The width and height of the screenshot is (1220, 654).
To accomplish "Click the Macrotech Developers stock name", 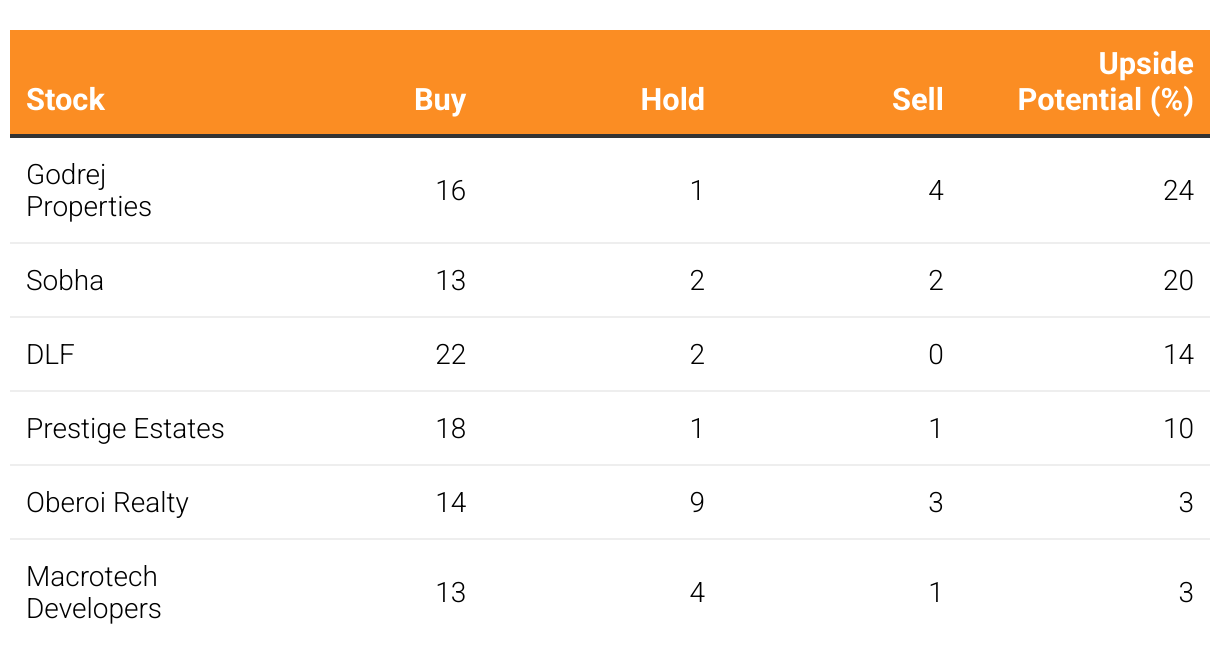I will (93, 592).
